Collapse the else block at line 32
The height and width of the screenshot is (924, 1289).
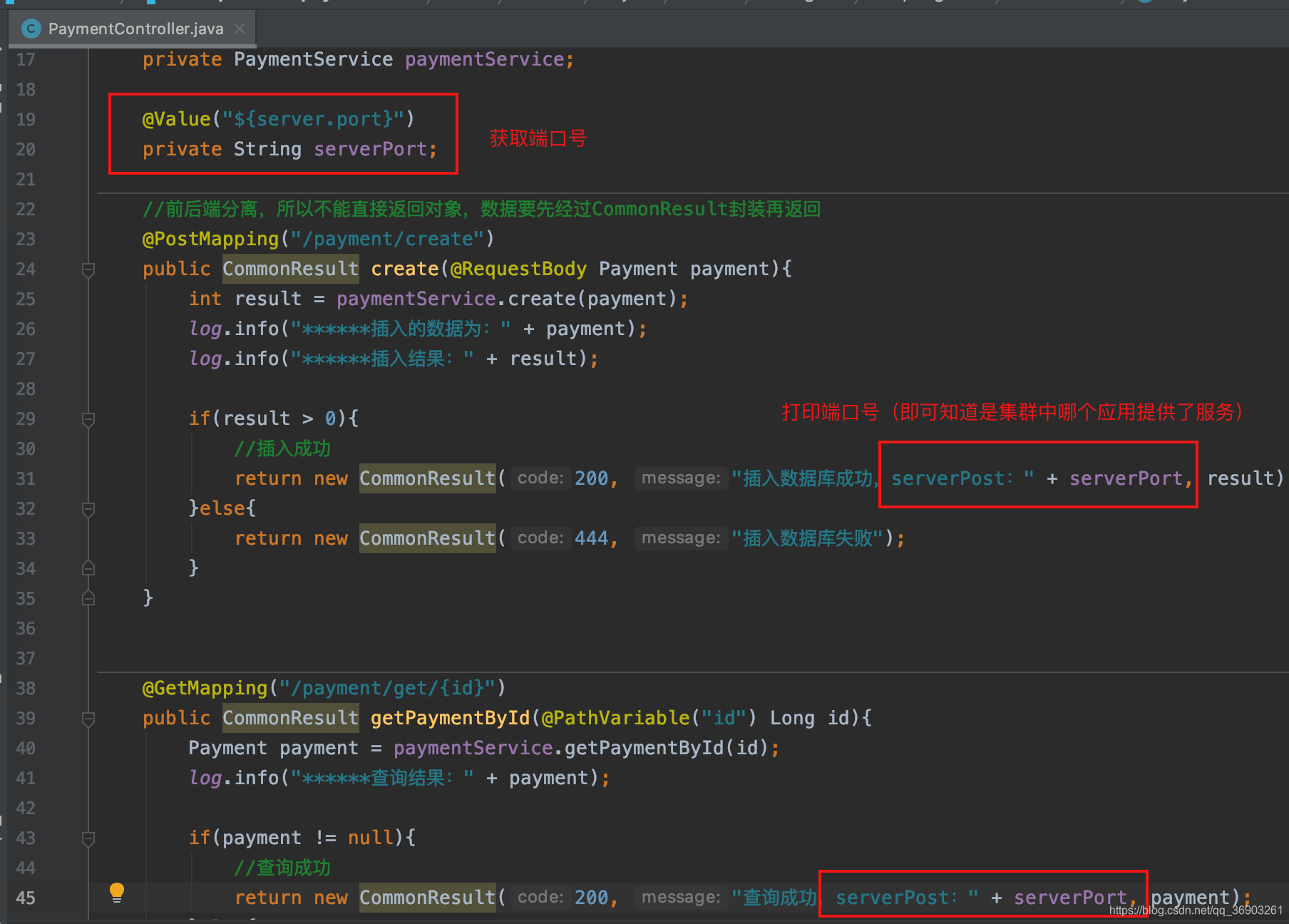(x=88, y=509)
